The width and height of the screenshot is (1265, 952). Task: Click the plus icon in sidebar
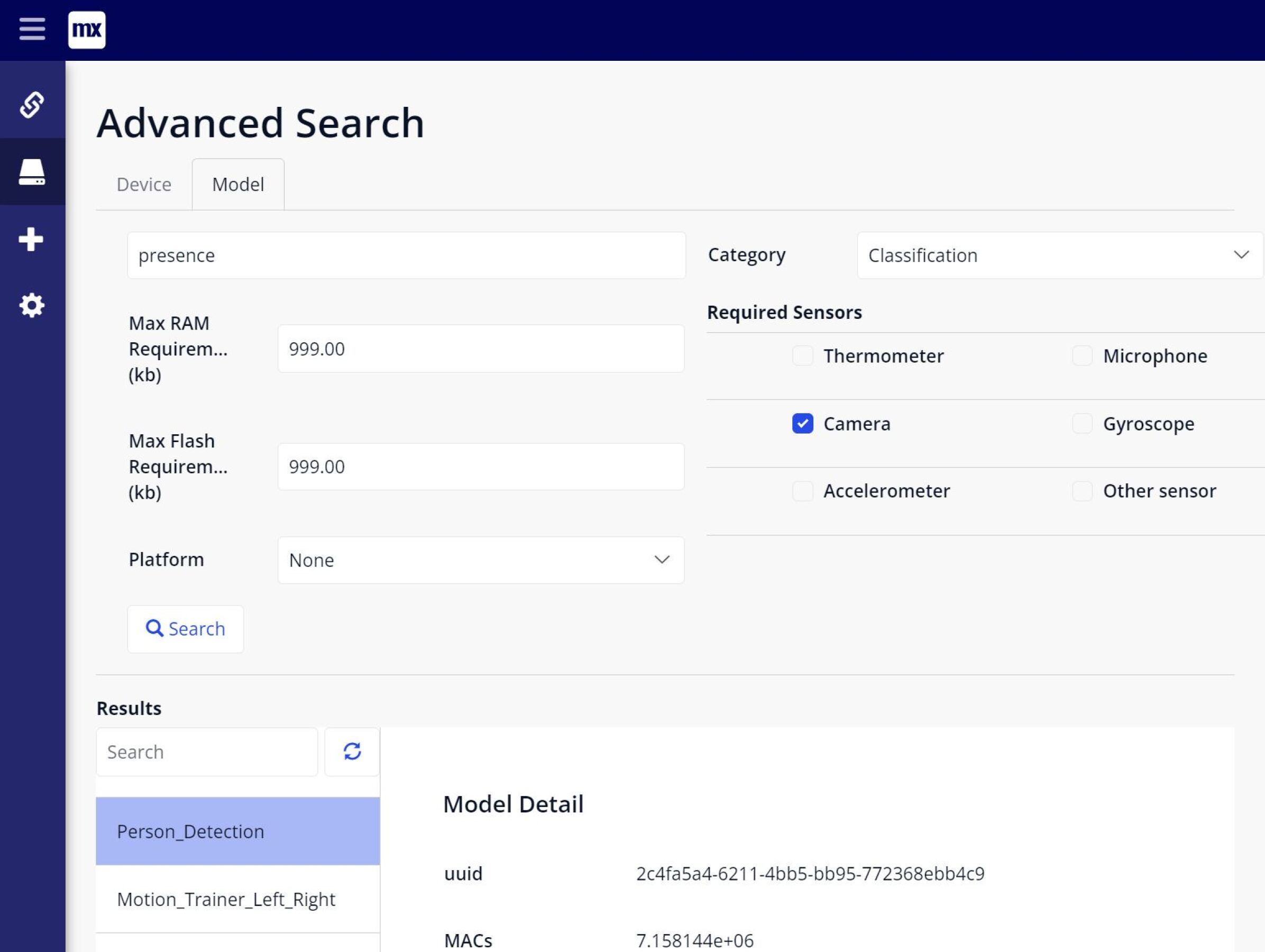31,239
